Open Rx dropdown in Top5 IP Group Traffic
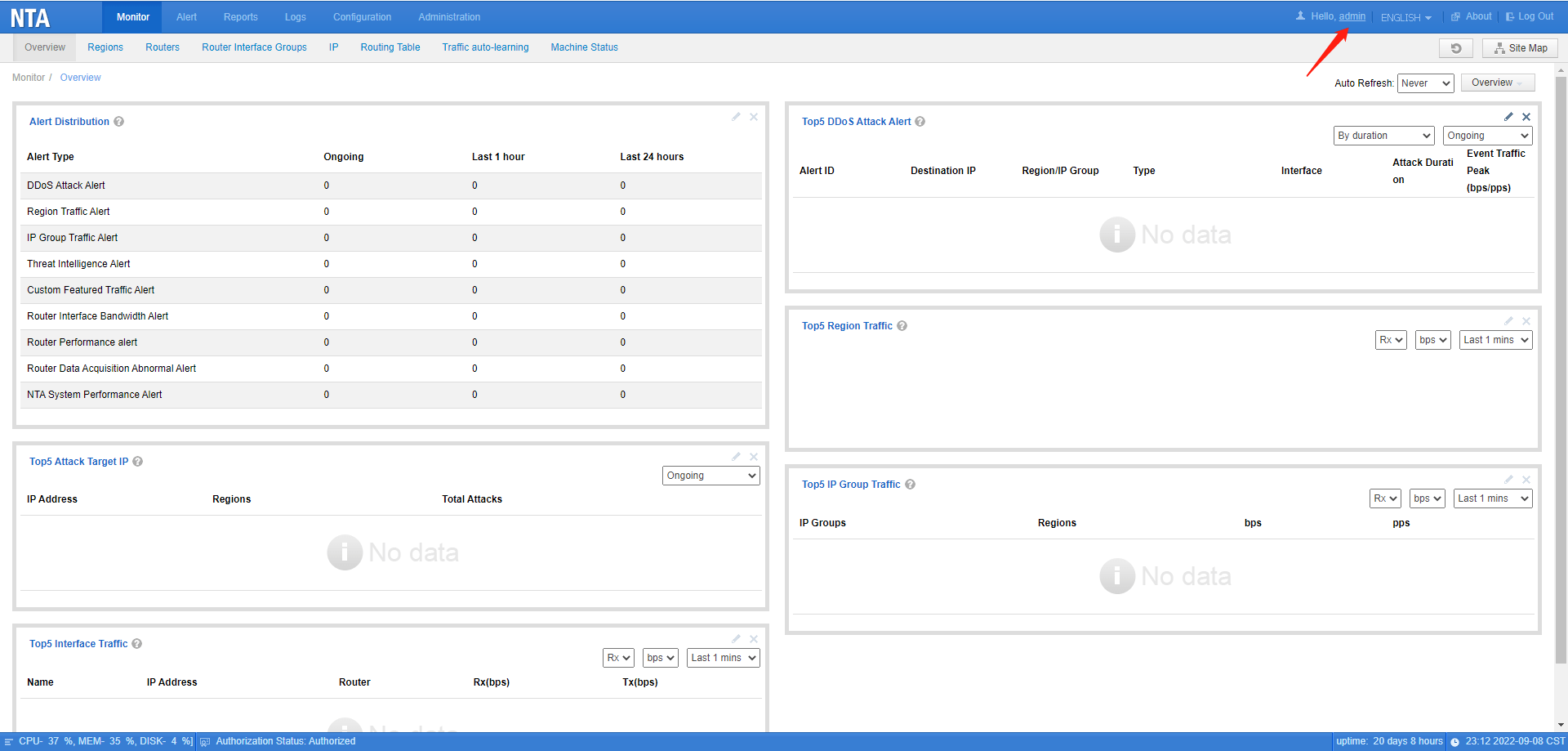Image resolution: width=1568 pixels, height=751 pixels. pyautogui.click(x=1385, y=498)
